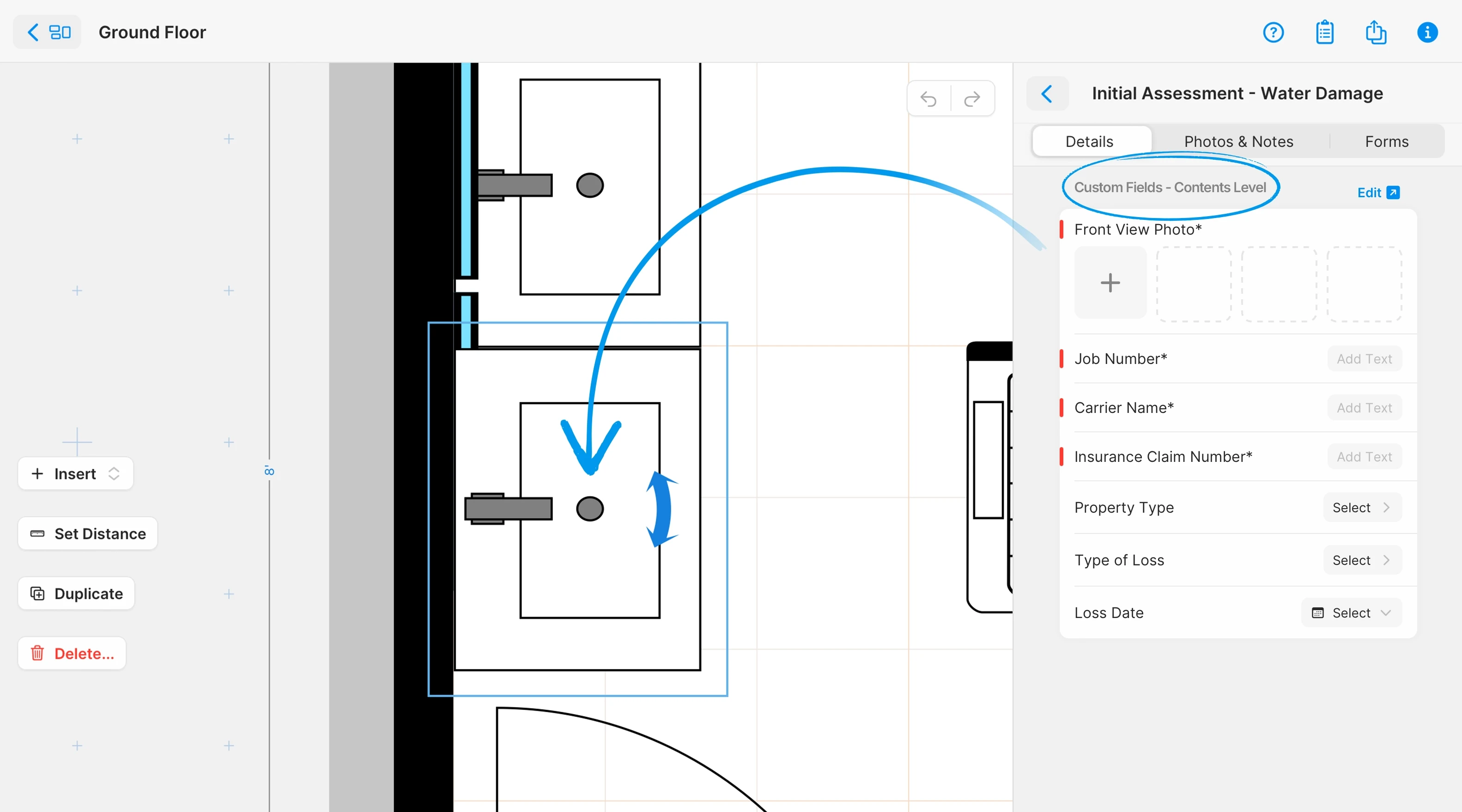Click the redo arrow icon
1462x812 pixels.
click(972, 99)
